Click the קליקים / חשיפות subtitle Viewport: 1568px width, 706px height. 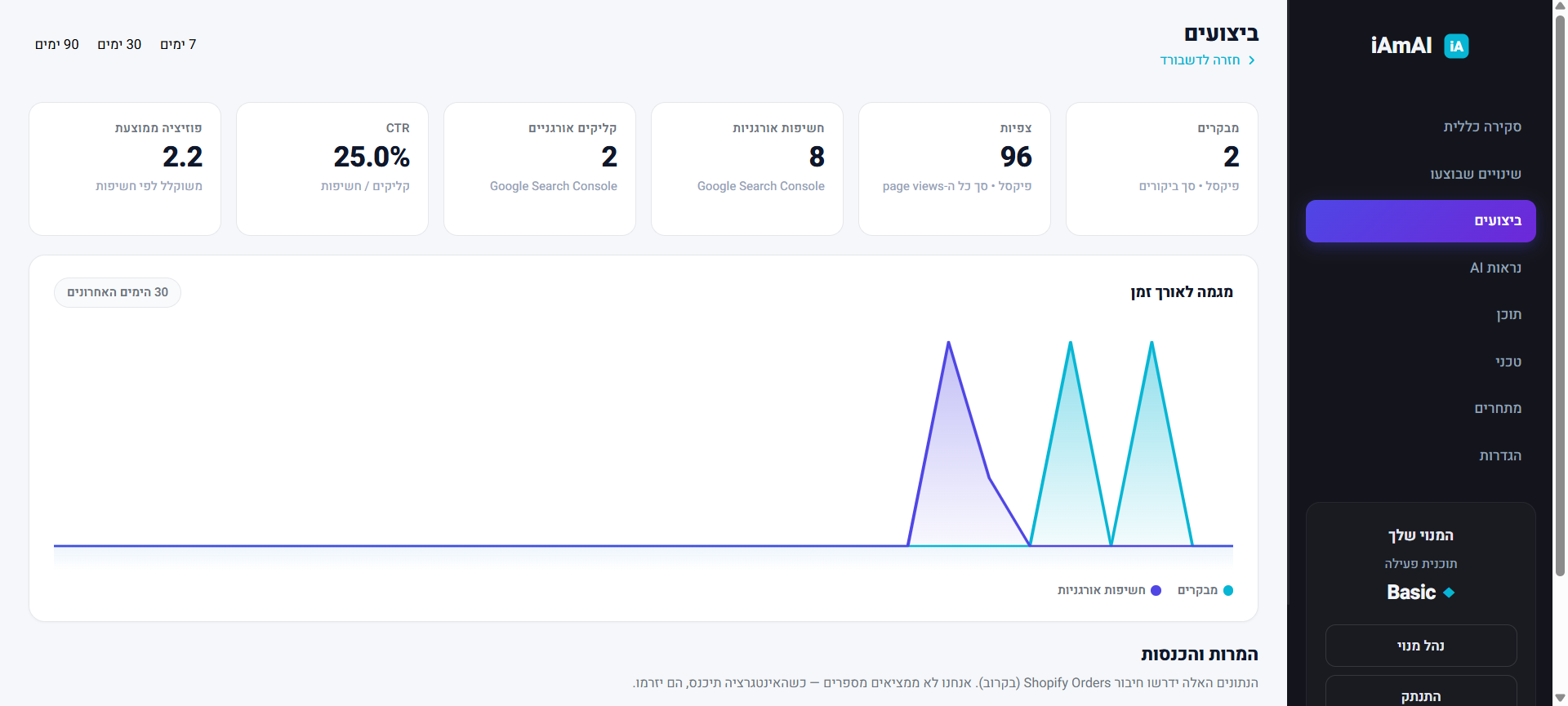pos(365,186)
